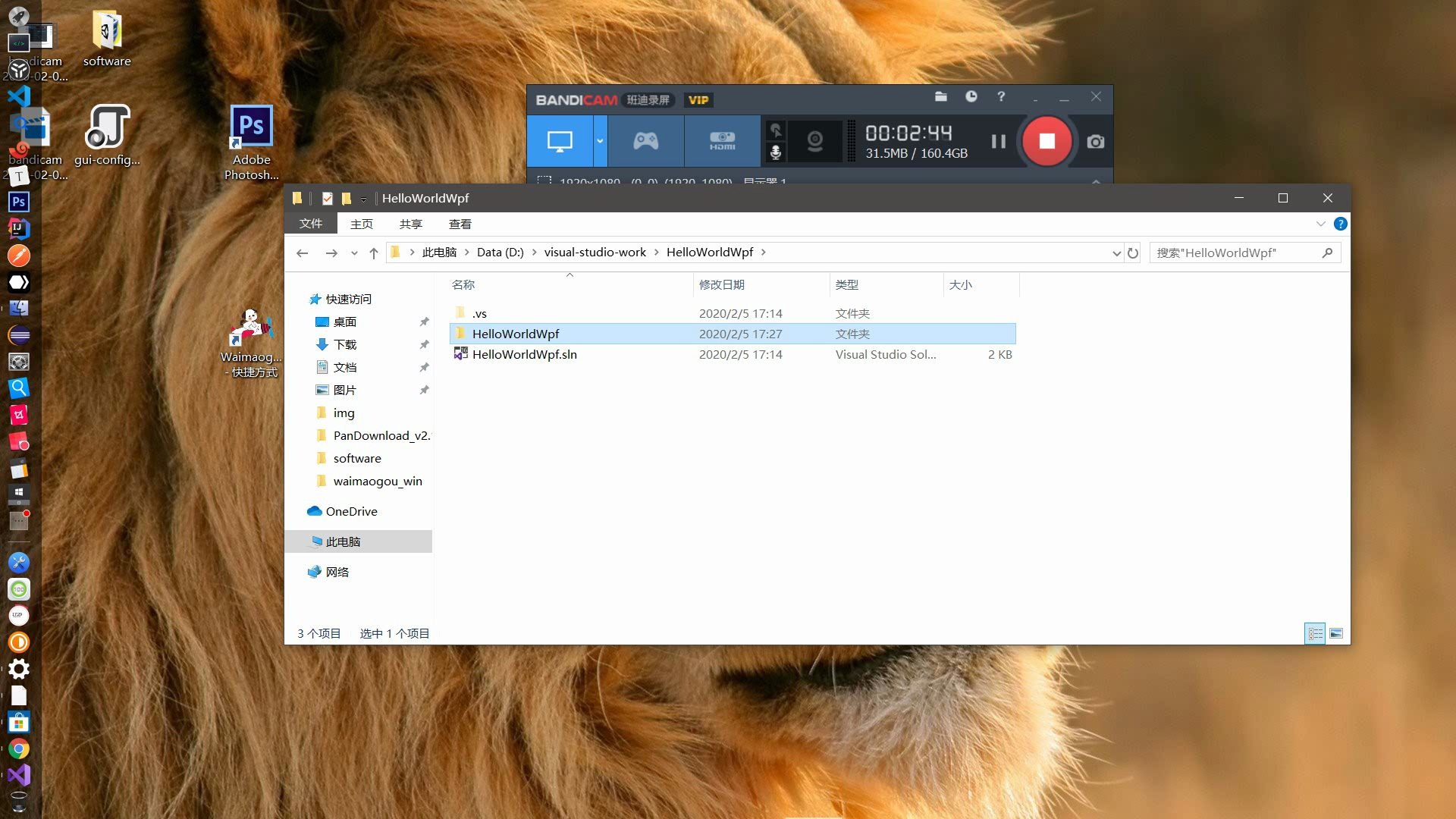
Task: Click the 查看 (View) menu tab
Action: (x=460, y=223)
